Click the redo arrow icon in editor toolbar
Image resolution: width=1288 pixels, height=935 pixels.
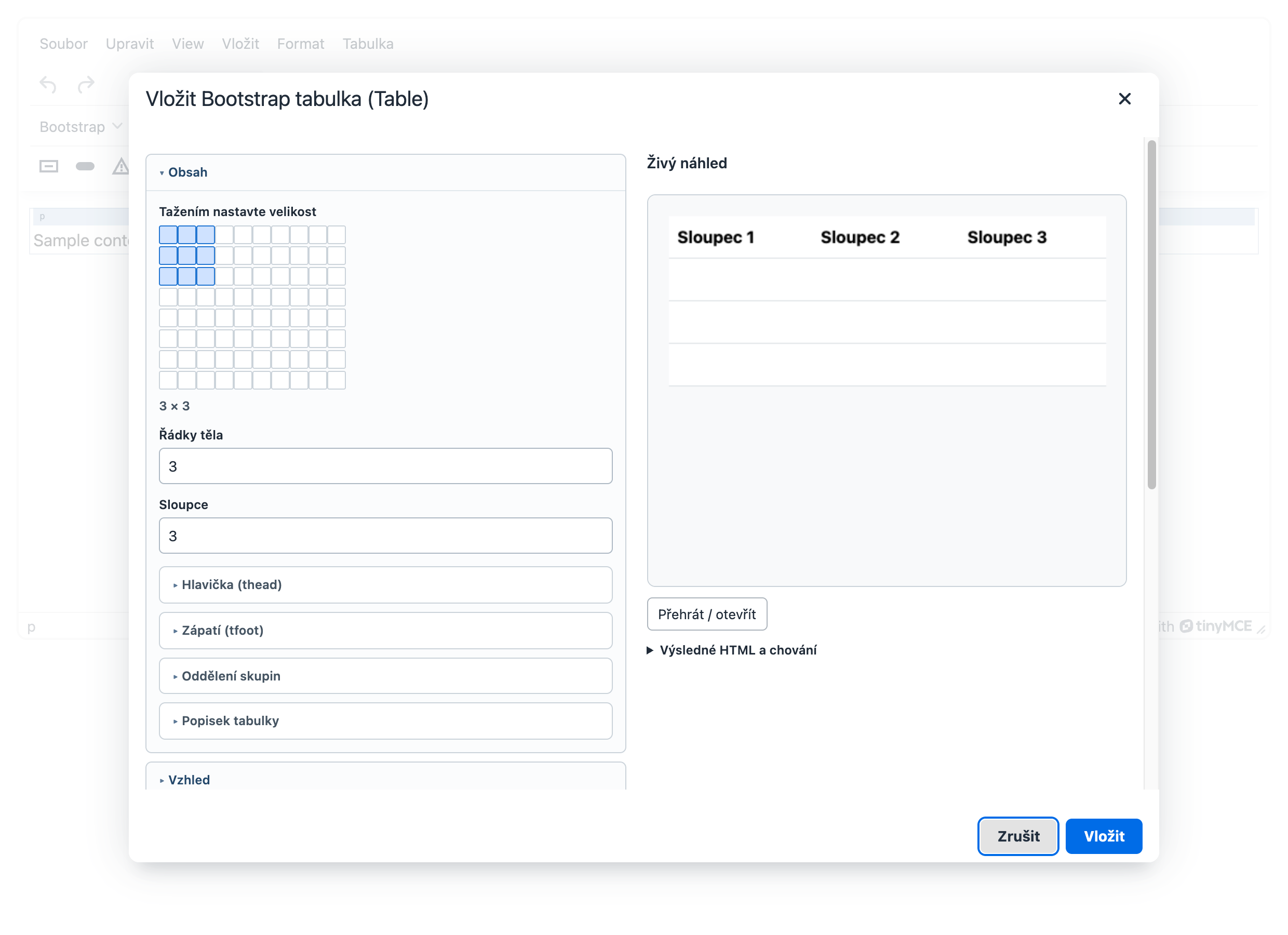click(86, 85)
